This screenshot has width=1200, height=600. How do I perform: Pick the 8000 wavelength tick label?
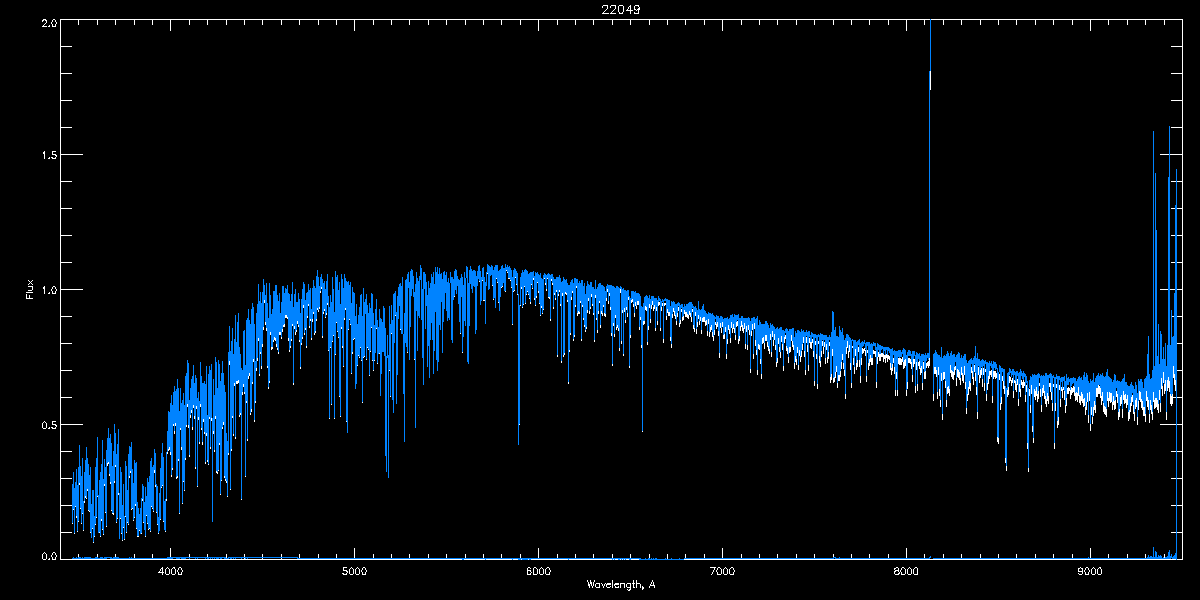coord(906,571)
